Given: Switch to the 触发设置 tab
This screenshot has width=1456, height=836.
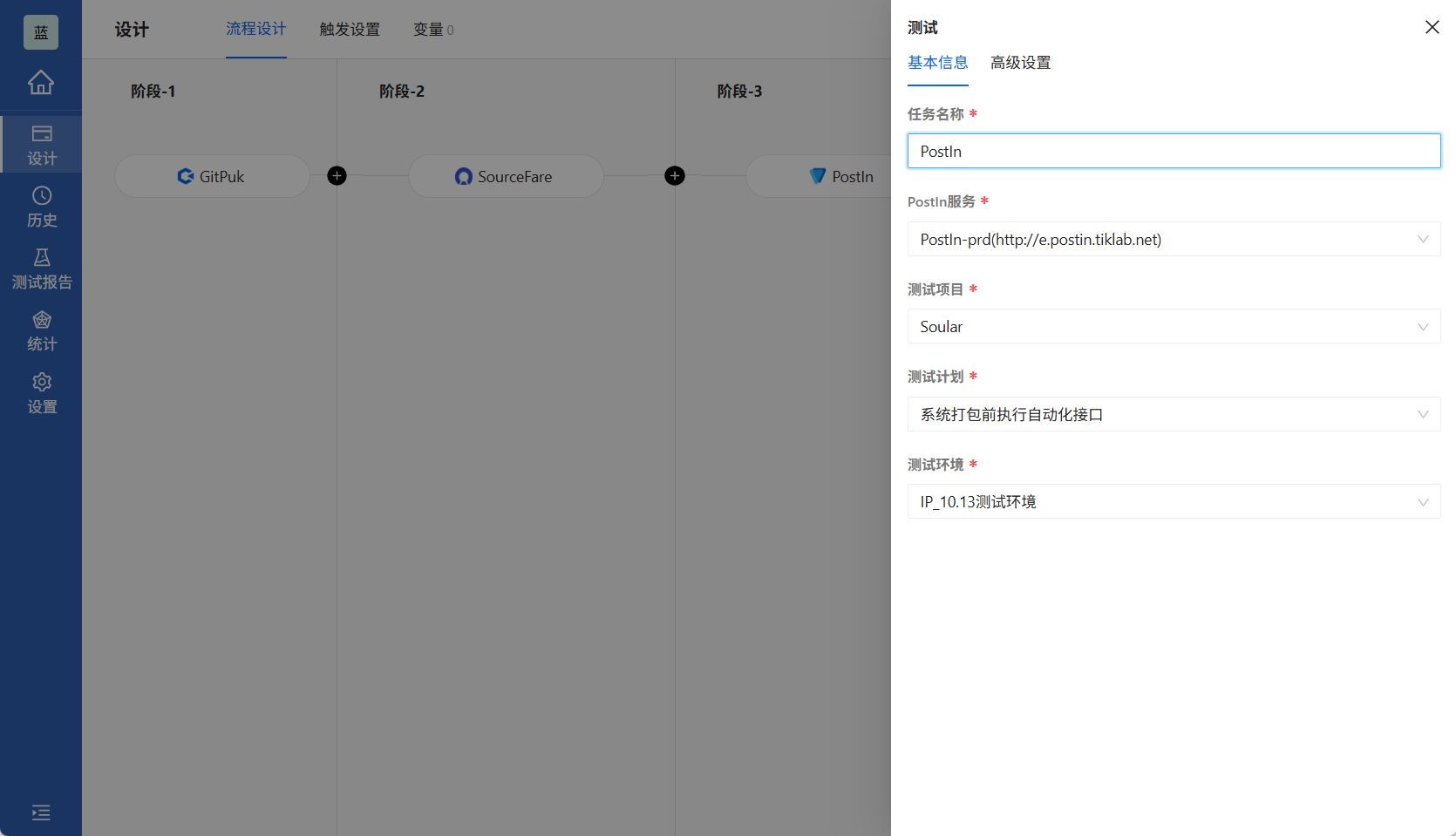Looking at the screenshot, I should 350,30.
